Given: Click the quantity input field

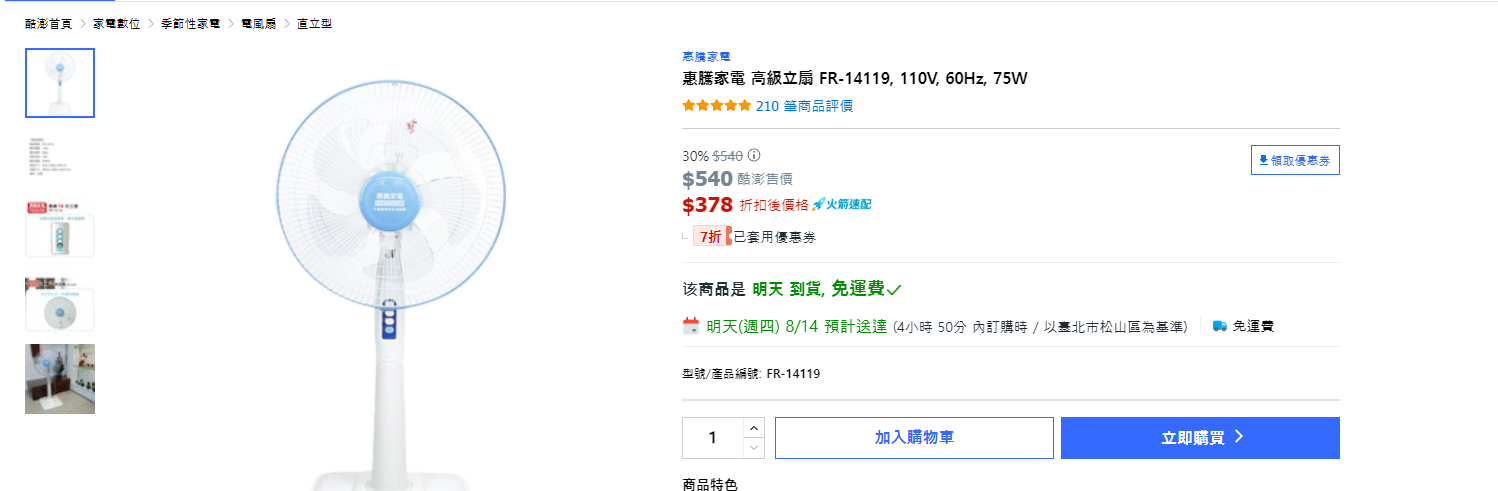Looking at the screenshot, I should [x=713, y=438].
